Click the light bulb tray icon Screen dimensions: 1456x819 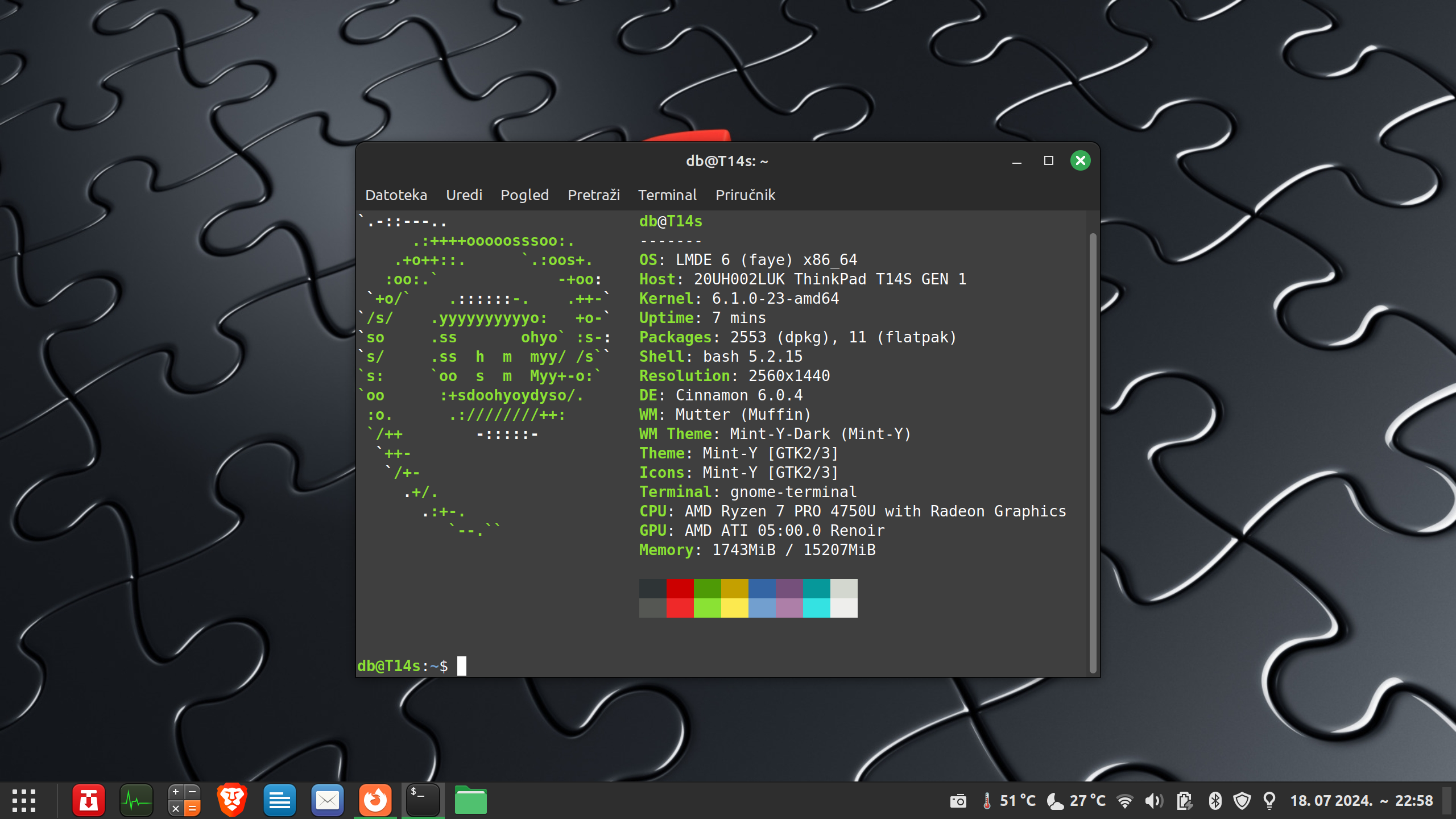[x=1269, y=801]
